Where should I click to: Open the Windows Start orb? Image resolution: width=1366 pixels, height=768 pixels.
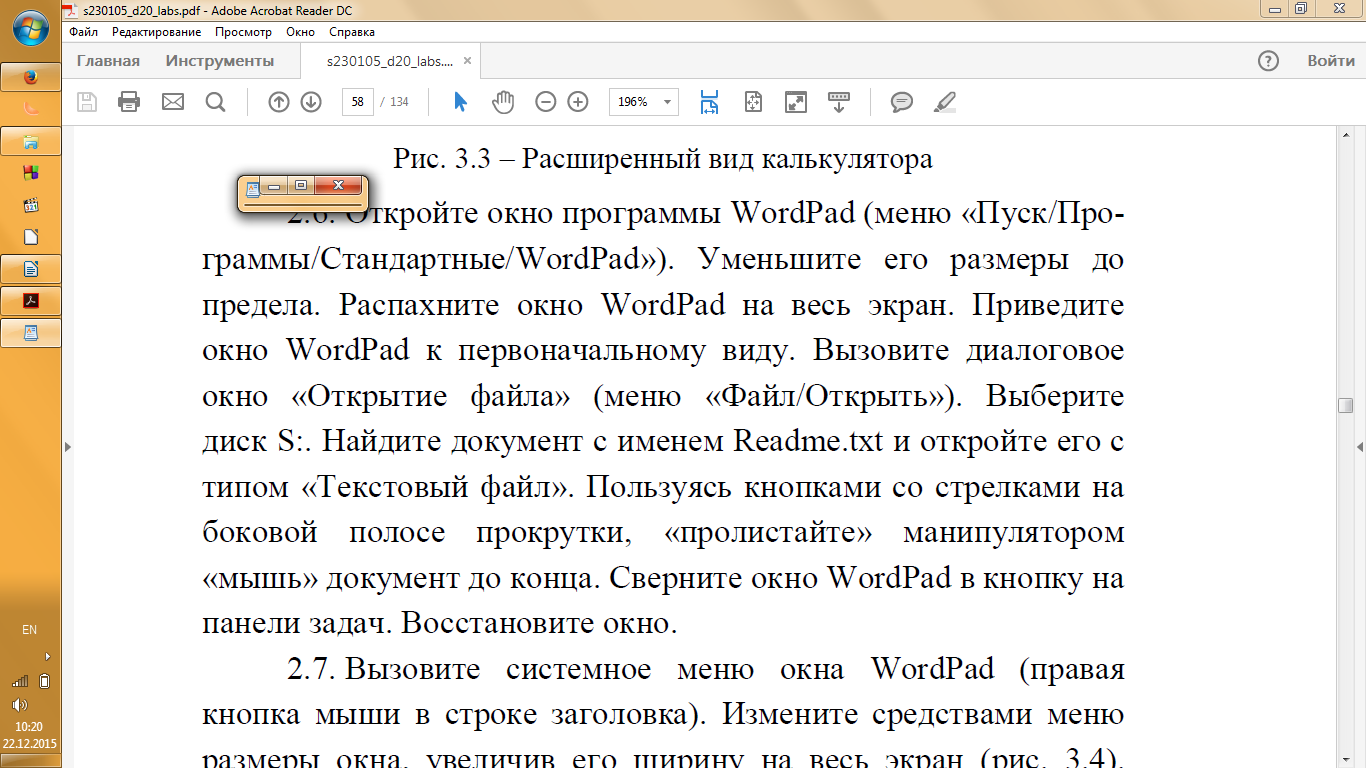pyautogui.click(x=31, y=30)
